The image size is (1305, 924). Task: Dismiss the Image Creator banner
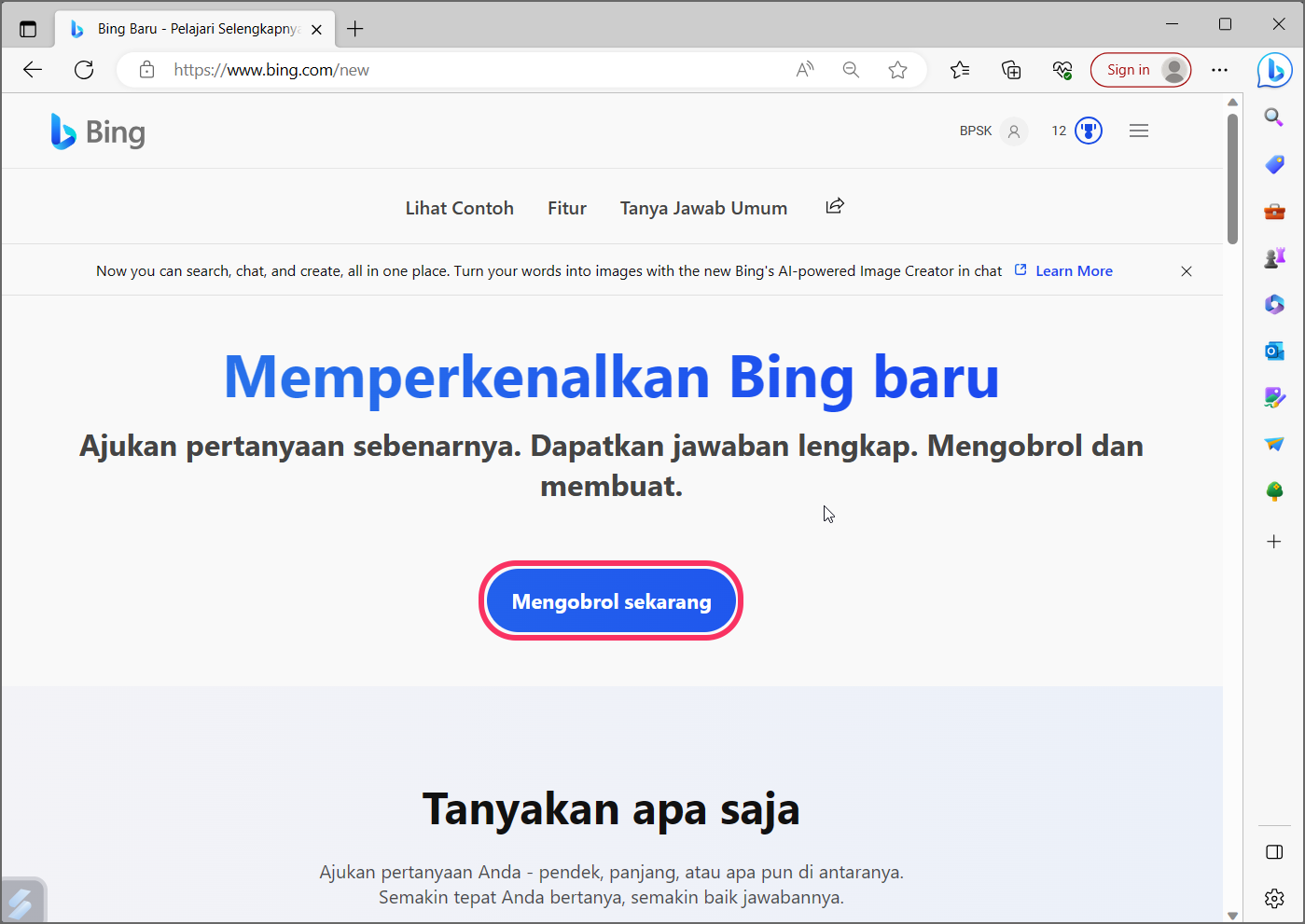pos(1187,271)
